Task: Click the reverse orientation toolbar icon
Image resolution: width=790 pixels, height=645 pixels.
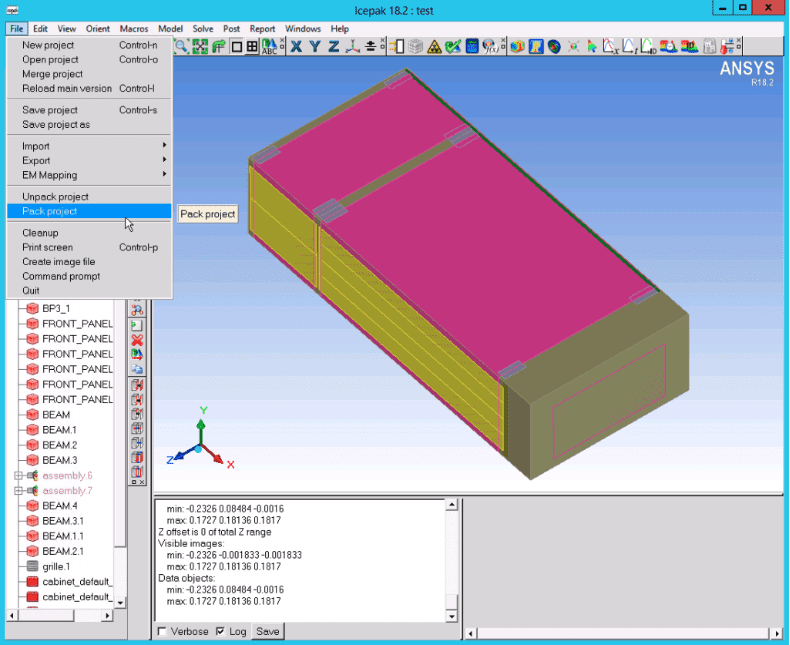Action: 370,47
